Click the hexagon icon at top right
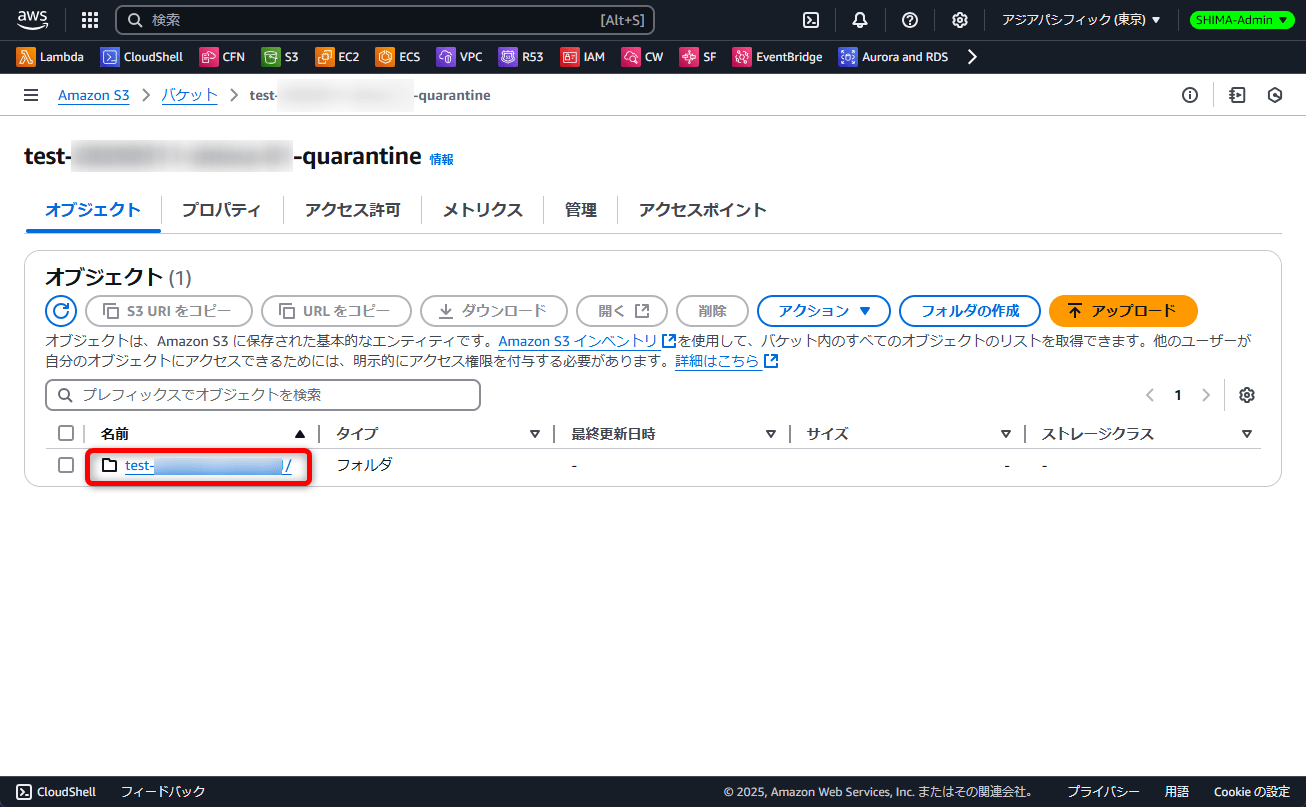The width and height of the screenshot is (1306, 807). [1275, 95]
